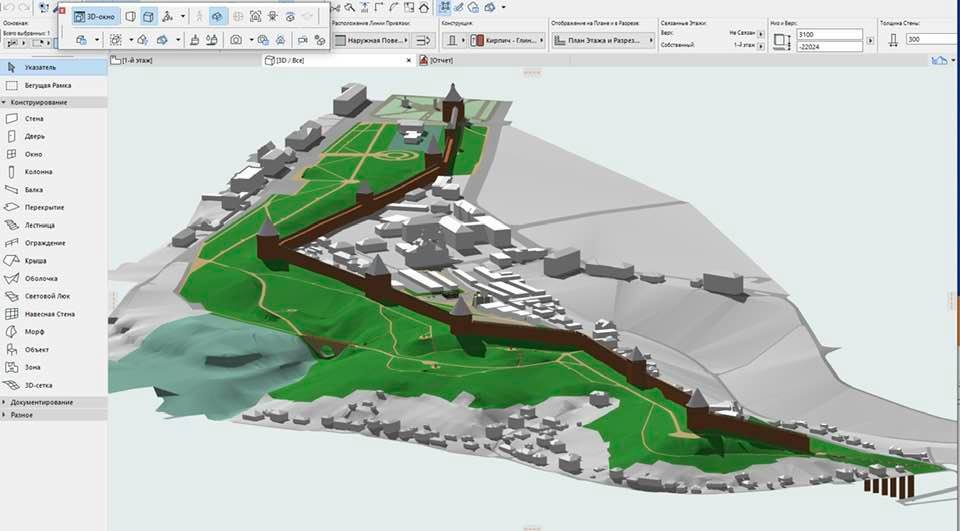Open dropdown next to 3D projection icon
The width and height of the screenshot is (960, 531).
pyautogui.click(x=182, y=17)
